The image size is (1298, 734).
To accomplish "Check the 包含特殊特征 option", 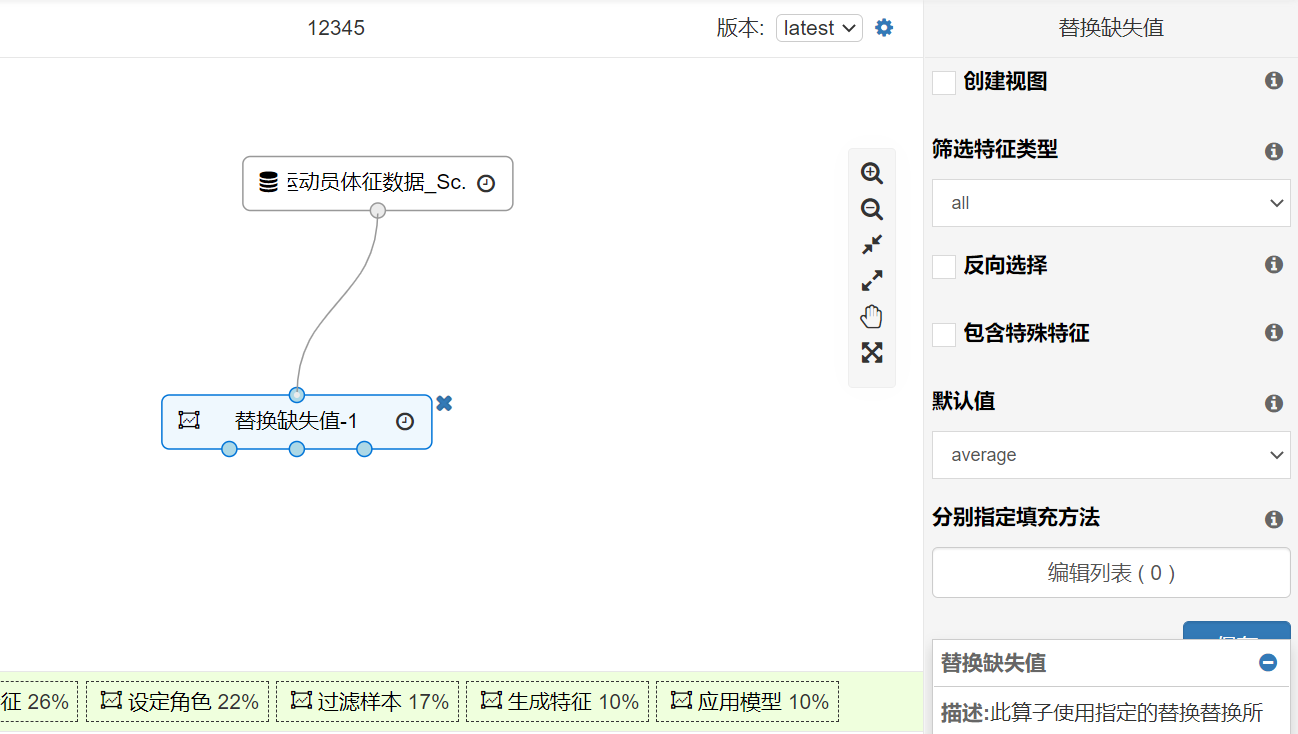I will coord(944,335).
